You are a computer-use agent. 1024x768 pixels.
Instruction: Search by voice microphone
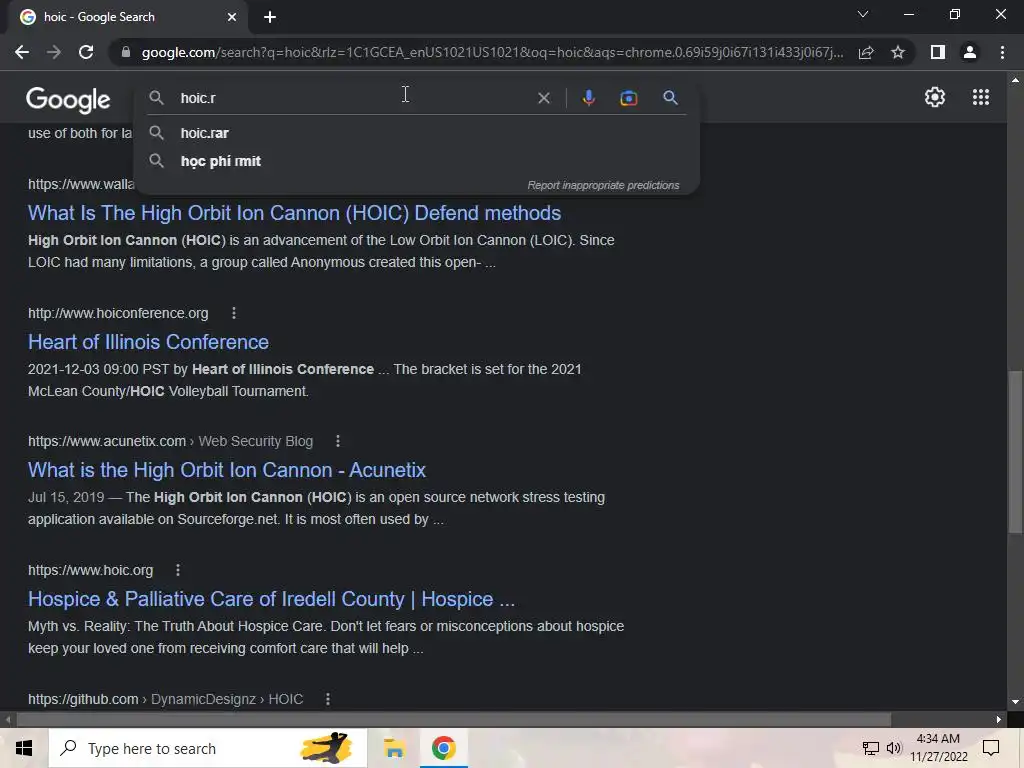(588, 98)
